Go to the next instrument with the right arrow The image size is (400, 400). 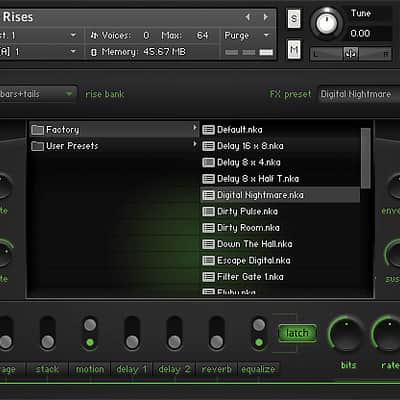click(x=266, y=17)
